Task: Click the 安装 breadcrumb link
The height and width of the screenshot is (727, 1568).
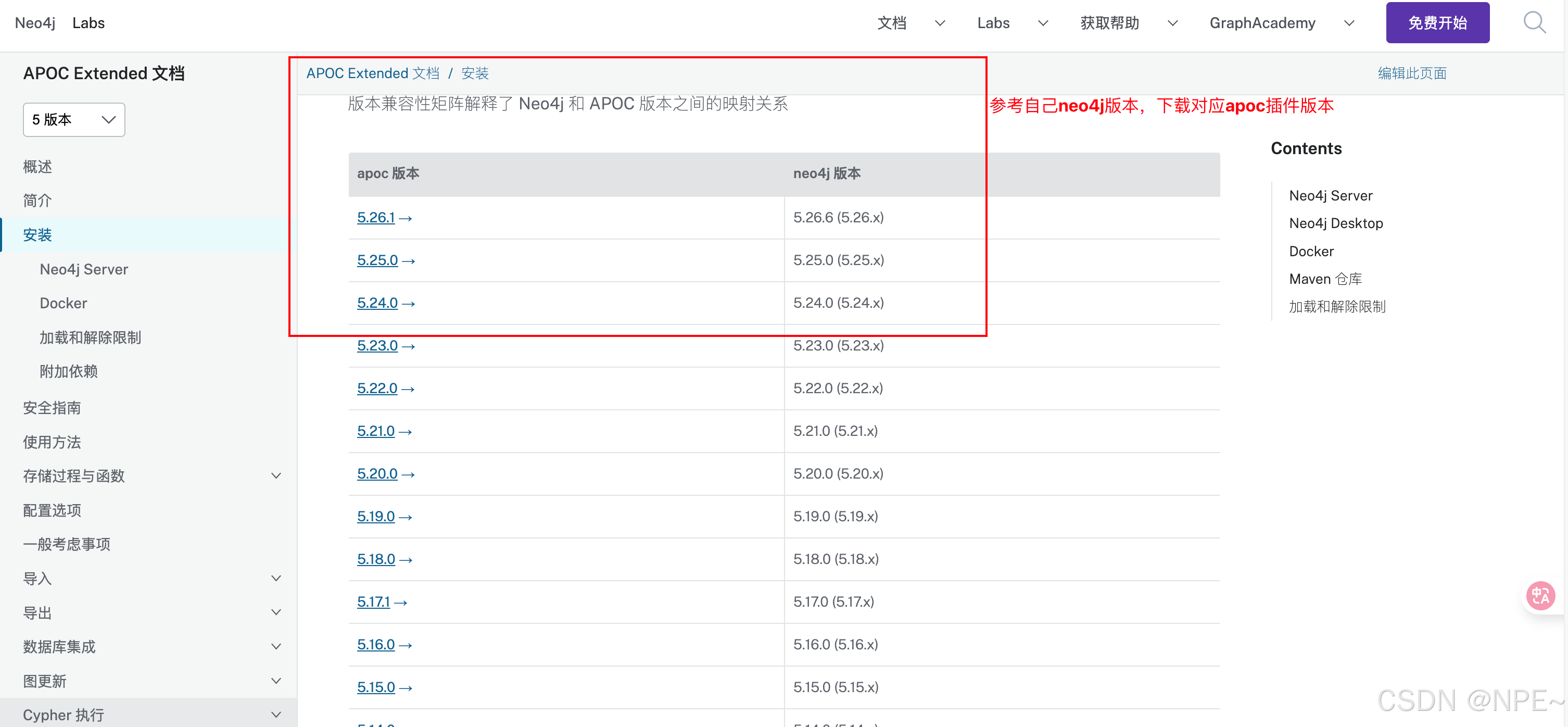Action: [475, 73]
